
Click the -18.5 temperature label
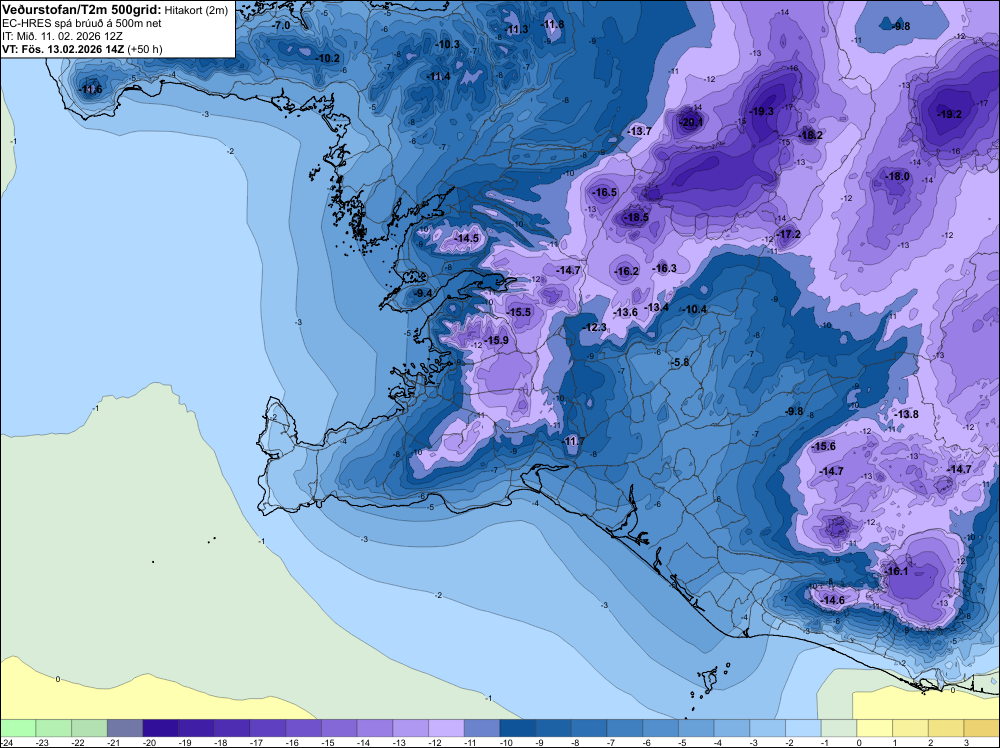pyautogui.click(x=636, y=217)
